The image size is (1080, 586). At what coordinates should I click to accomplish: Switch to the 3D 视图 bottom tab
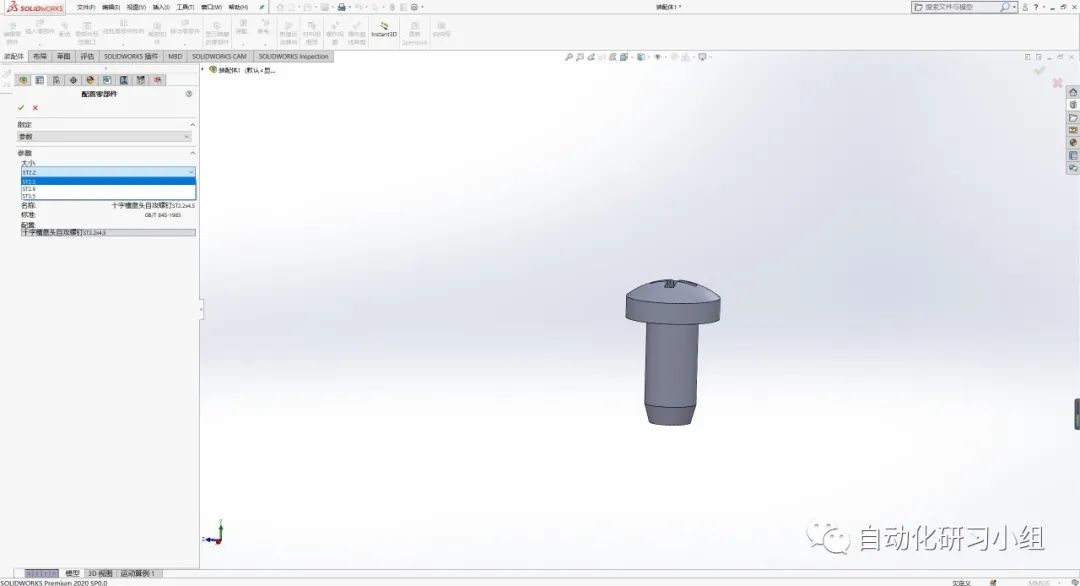pos(100,573)
